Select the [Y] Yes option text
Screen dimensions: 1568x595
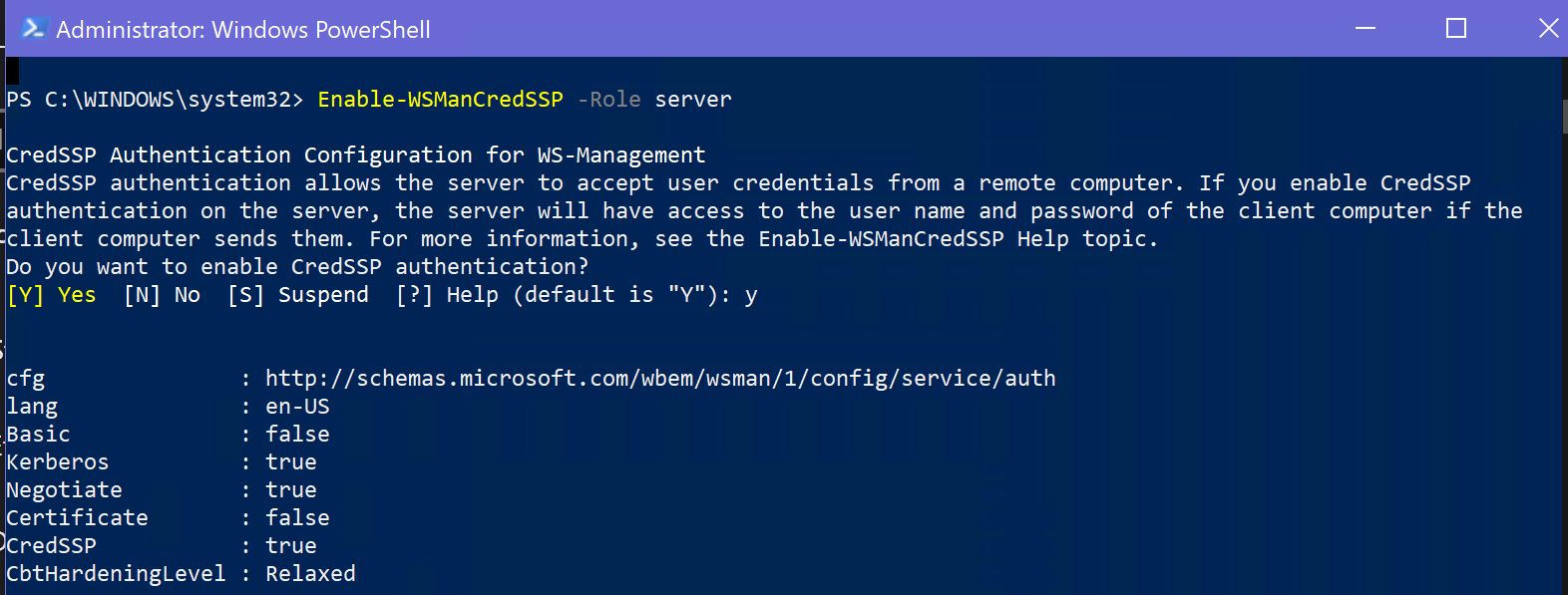point(52,294)
